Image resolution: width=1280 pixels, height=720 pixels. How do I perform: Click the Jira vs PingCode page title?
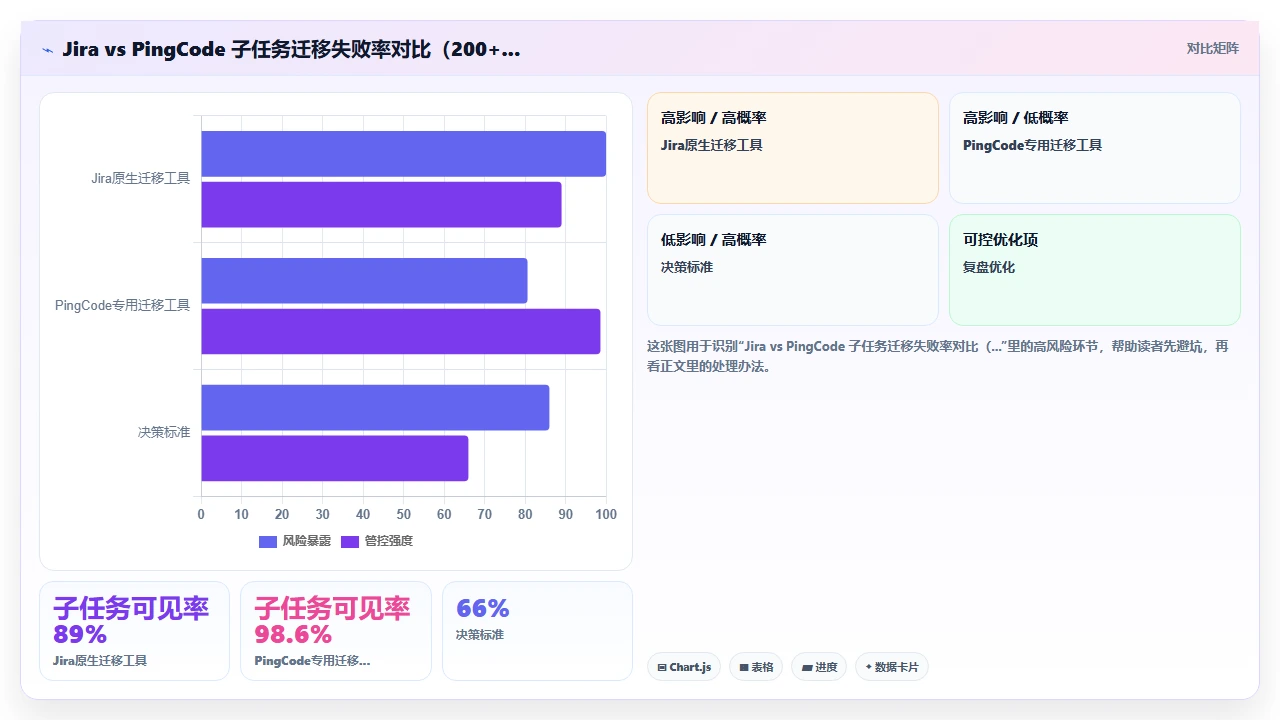pyautogui.click(x=291, y=49)
